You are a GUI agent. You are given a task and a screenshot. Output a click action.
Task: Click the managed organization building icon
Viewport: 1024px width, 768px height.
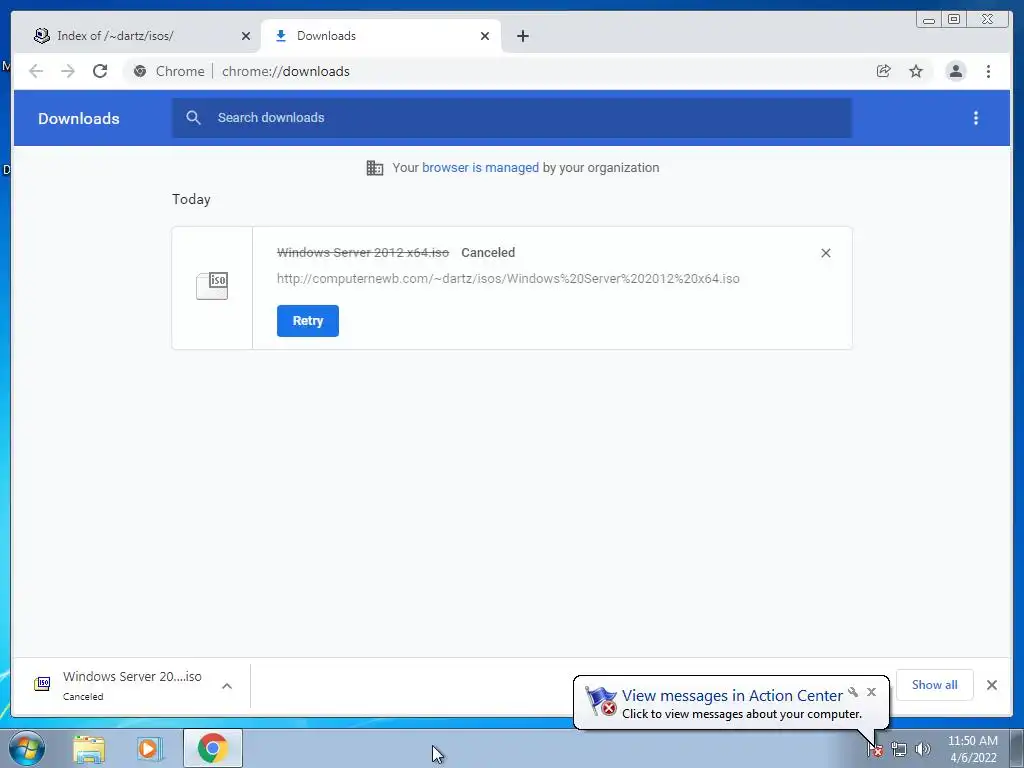coord(375,168)
